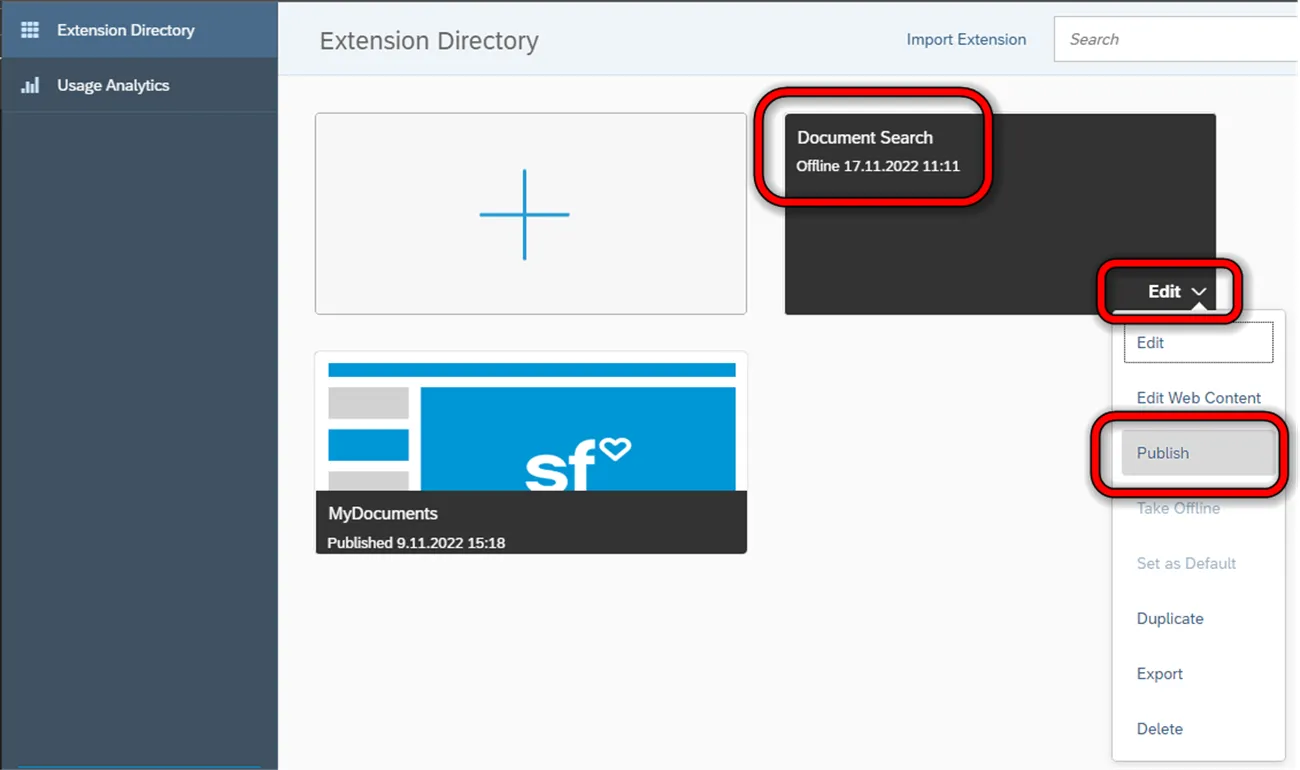Select Set as Default menu entry
The image size is (1300, 770).
(1198, 563)
